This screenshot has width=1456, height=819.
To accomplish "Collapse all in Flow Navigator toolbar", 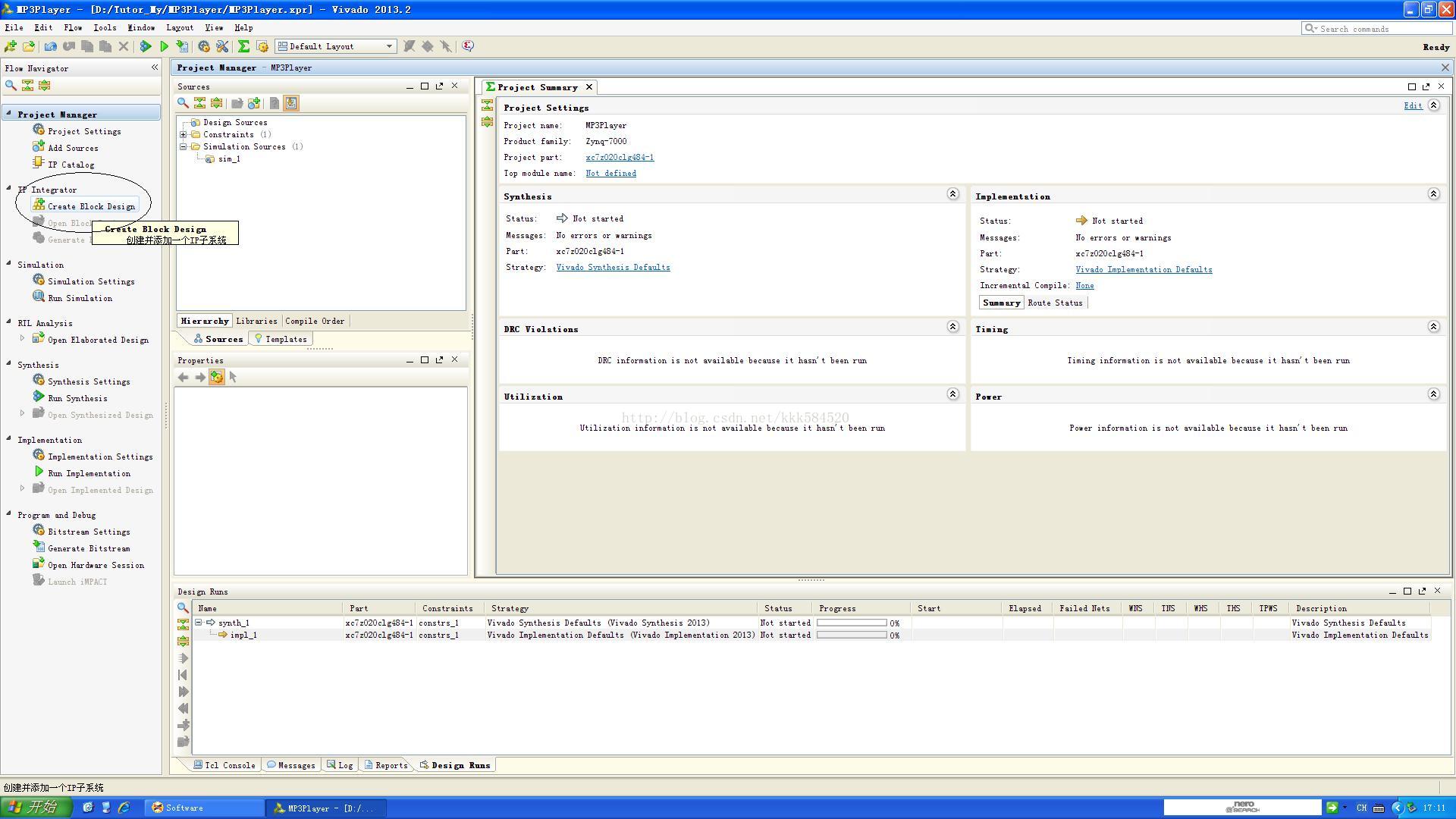I will (27, 85).
